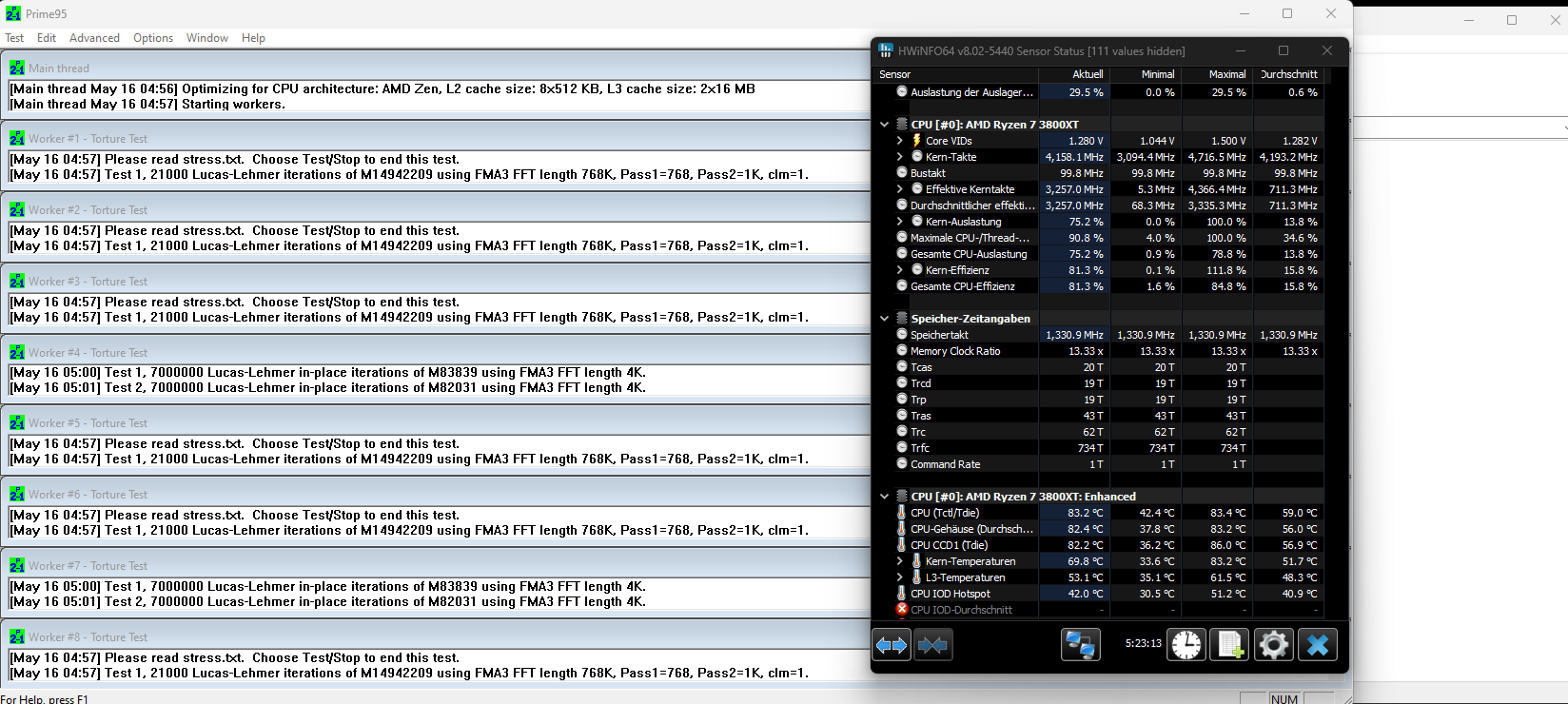The height and width of the screenshot is (704, 1568).
Task: Open the Window menu in Prime95
Action: (207, 38)
